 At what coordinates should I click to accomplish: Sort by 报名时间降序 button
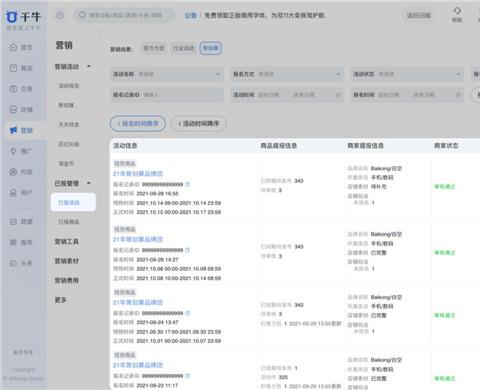pos(138,124)
